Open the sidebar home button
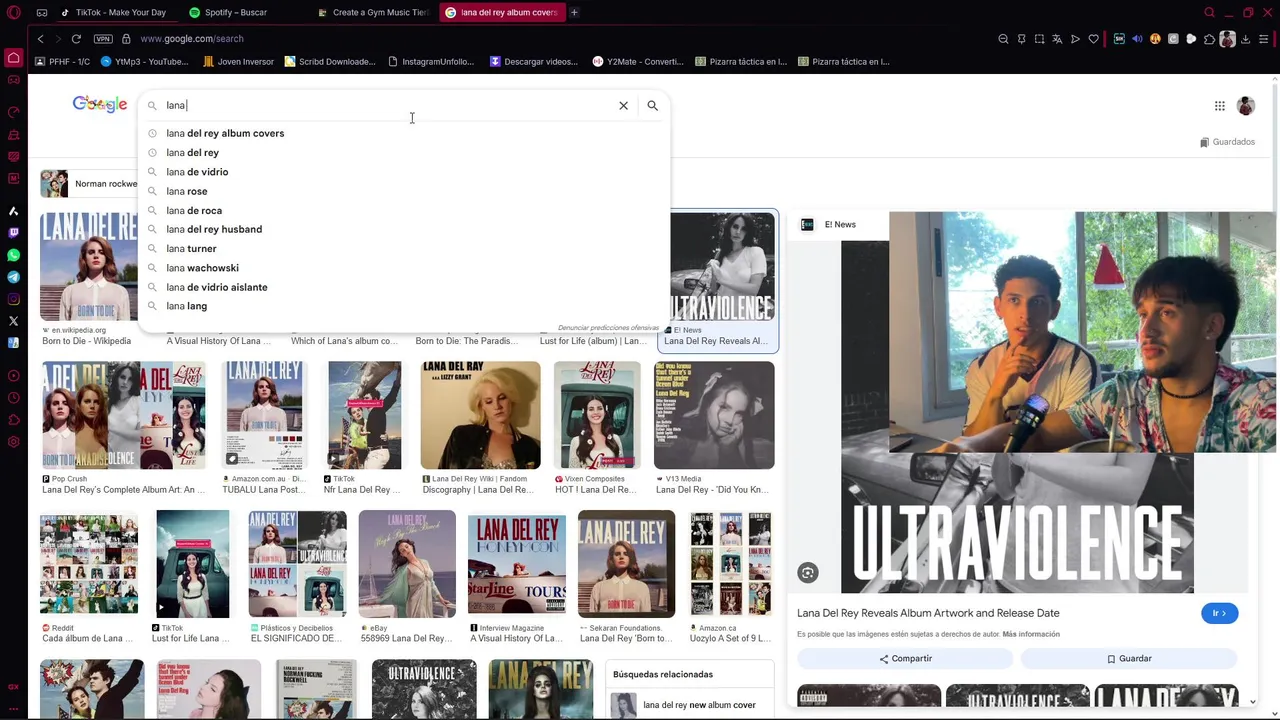The width and height of the screenshot is (1280, 720). coord(13,58)
